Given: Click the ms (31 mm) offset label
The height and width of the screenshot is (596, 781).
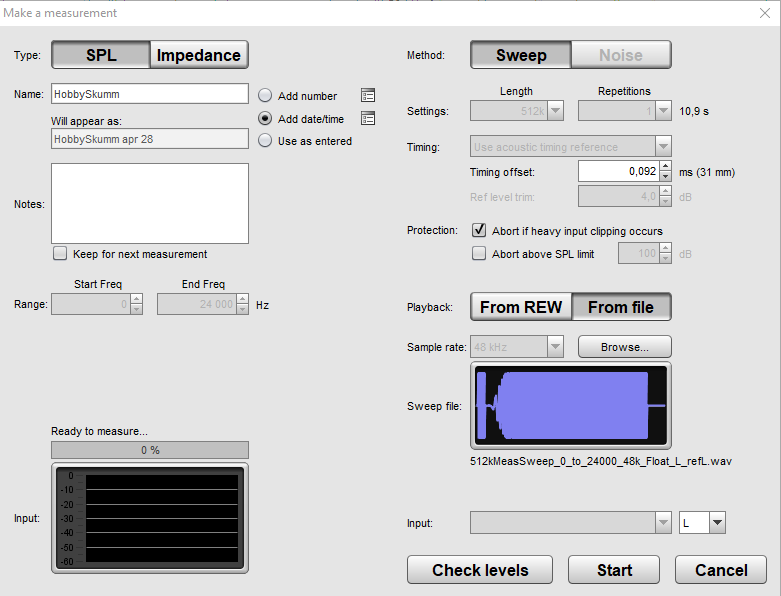Looking at the screenshot, I should [707, 172].
